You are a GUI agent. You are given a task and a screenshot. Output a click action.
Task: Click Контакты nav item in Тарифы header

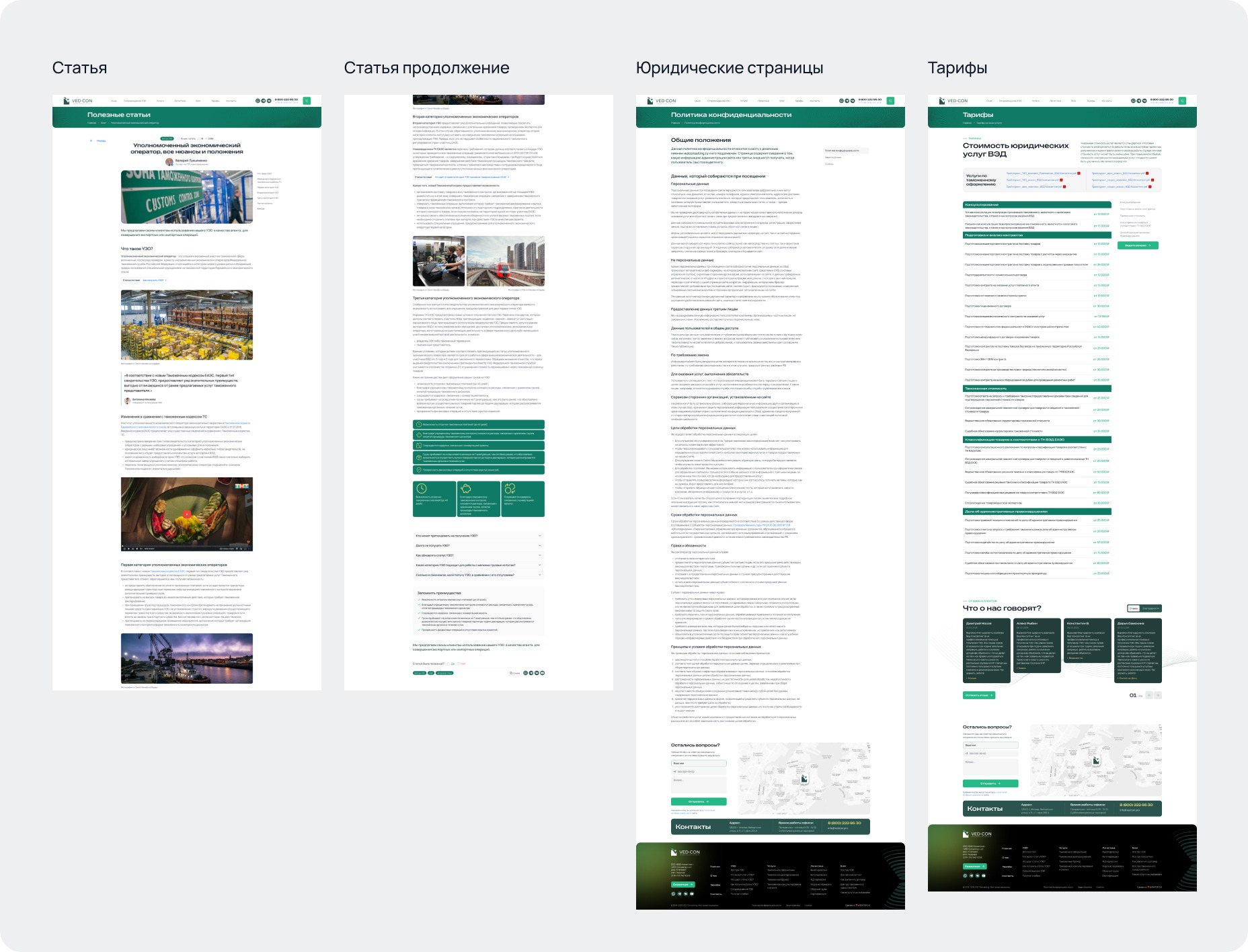(1106, 101)
